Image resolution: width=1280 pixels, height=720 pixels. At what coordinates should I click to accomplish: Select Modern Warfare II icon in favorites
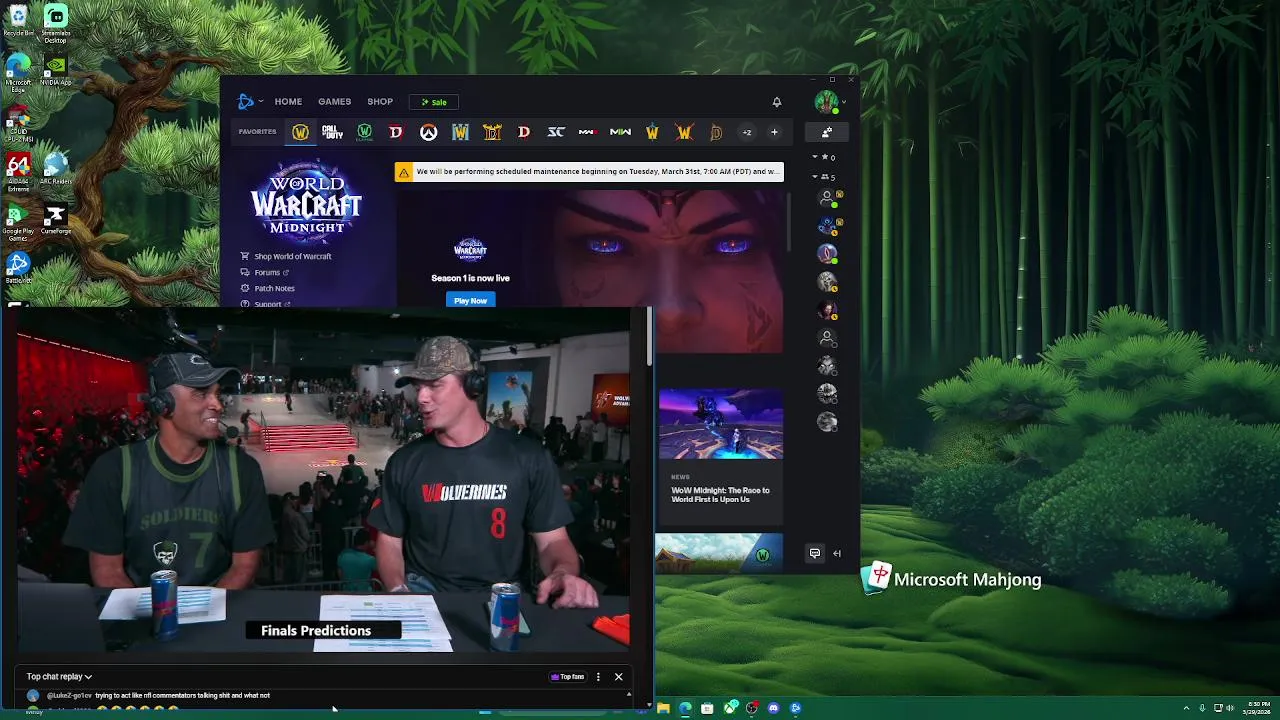[620, 132]
